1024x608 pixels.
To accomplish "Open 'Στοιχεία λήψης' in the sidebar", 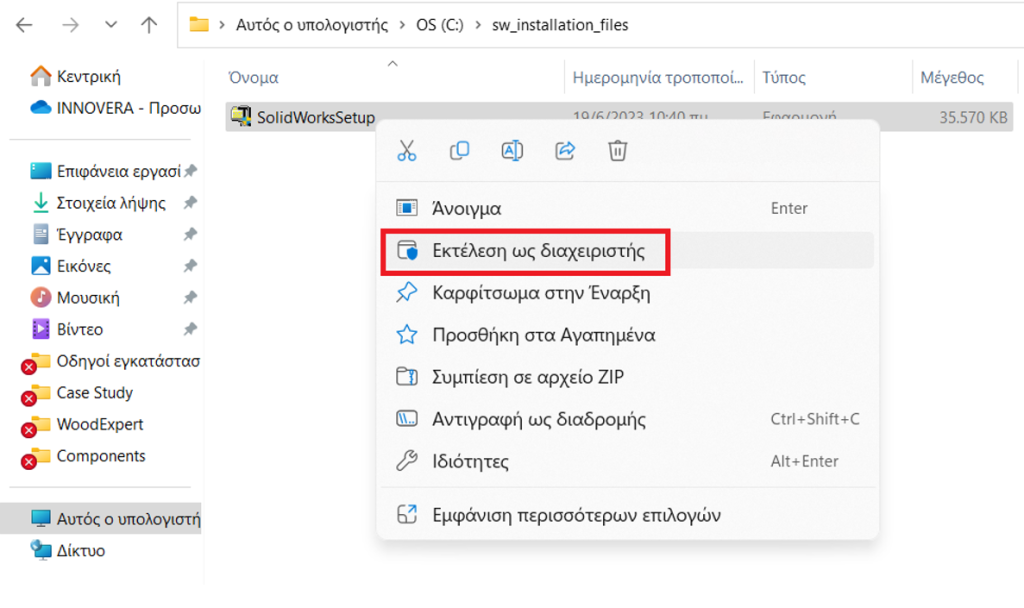I will tap(110, 203).
